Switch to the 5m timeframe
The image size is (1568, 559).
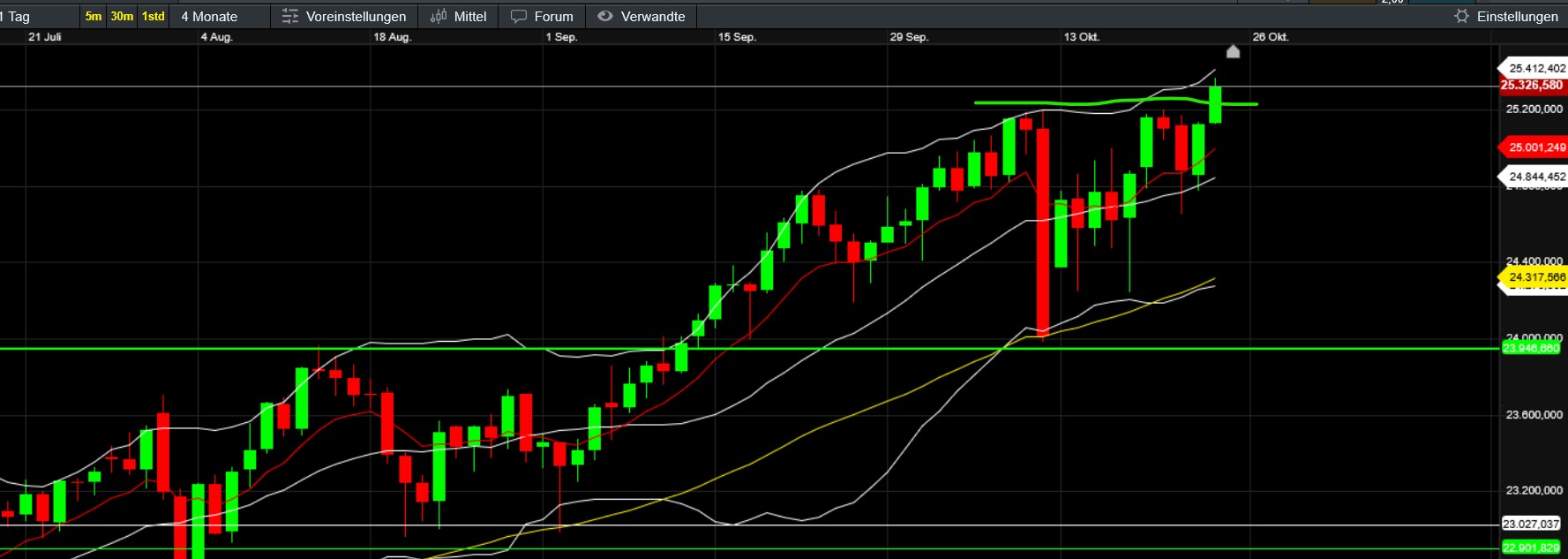coord(94,17)
